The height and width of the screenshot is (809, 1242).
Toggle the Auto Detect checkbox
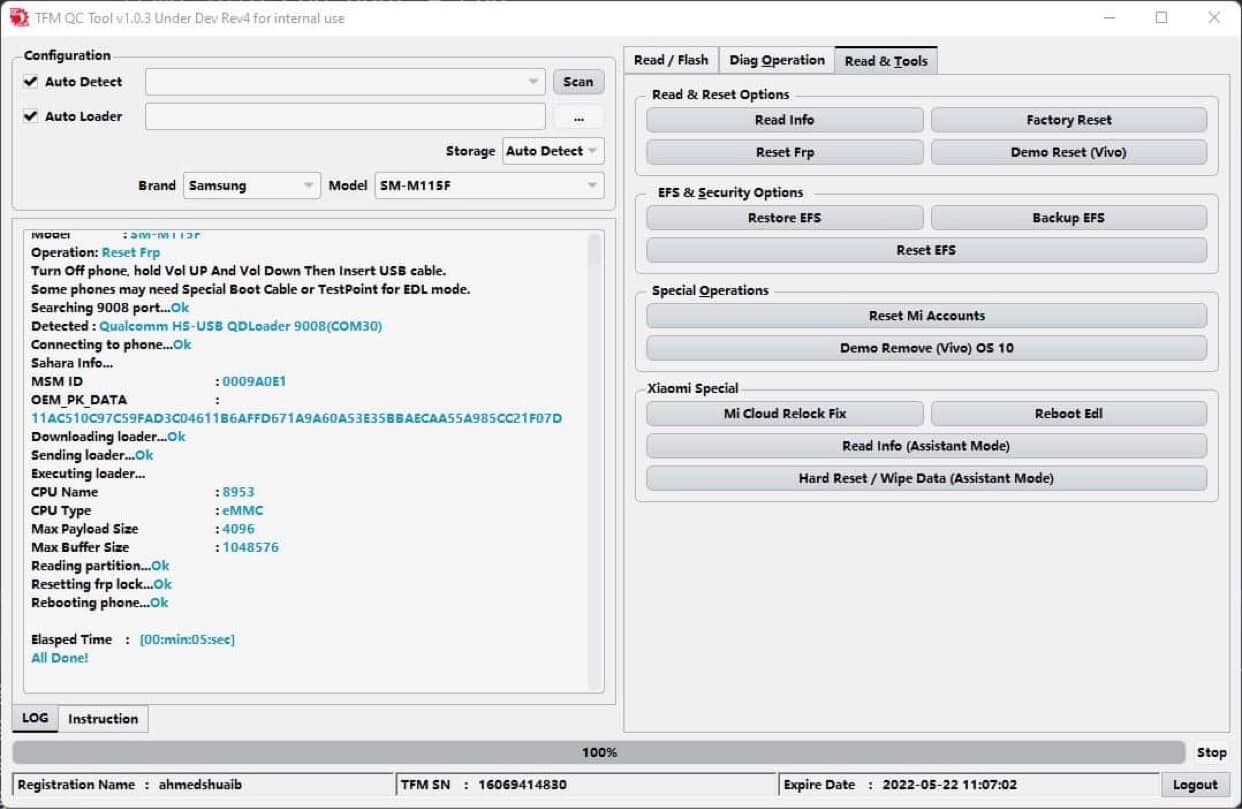click(31, 82)
